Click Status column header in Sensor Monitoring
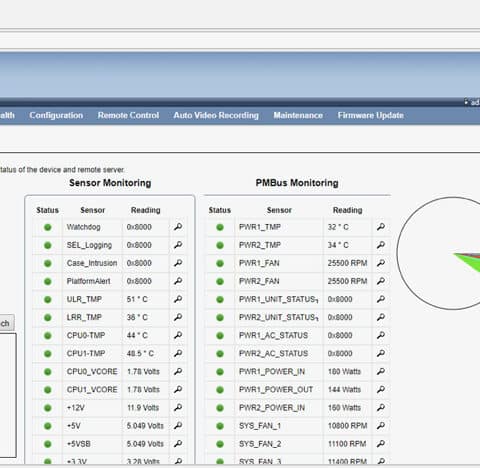Screen dimensions: 480x468 point(47,210)
